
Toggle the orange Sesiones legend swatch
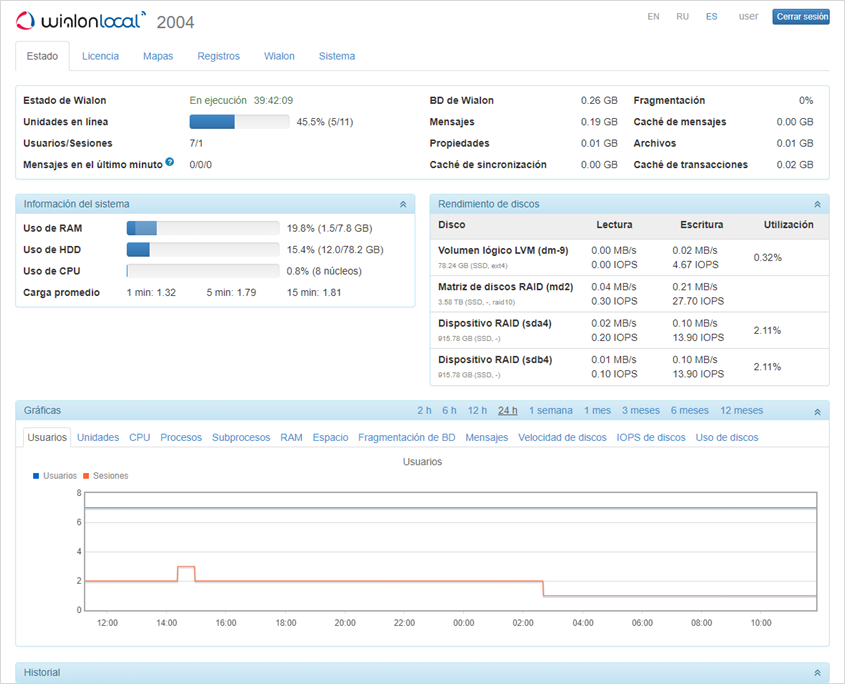pos(86,476)
